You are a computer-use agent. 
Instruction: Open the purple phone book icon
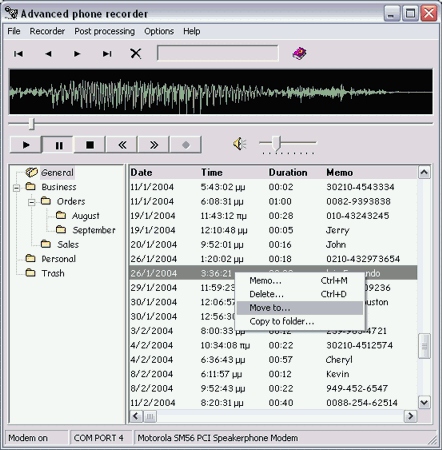(x=299, y=53)
